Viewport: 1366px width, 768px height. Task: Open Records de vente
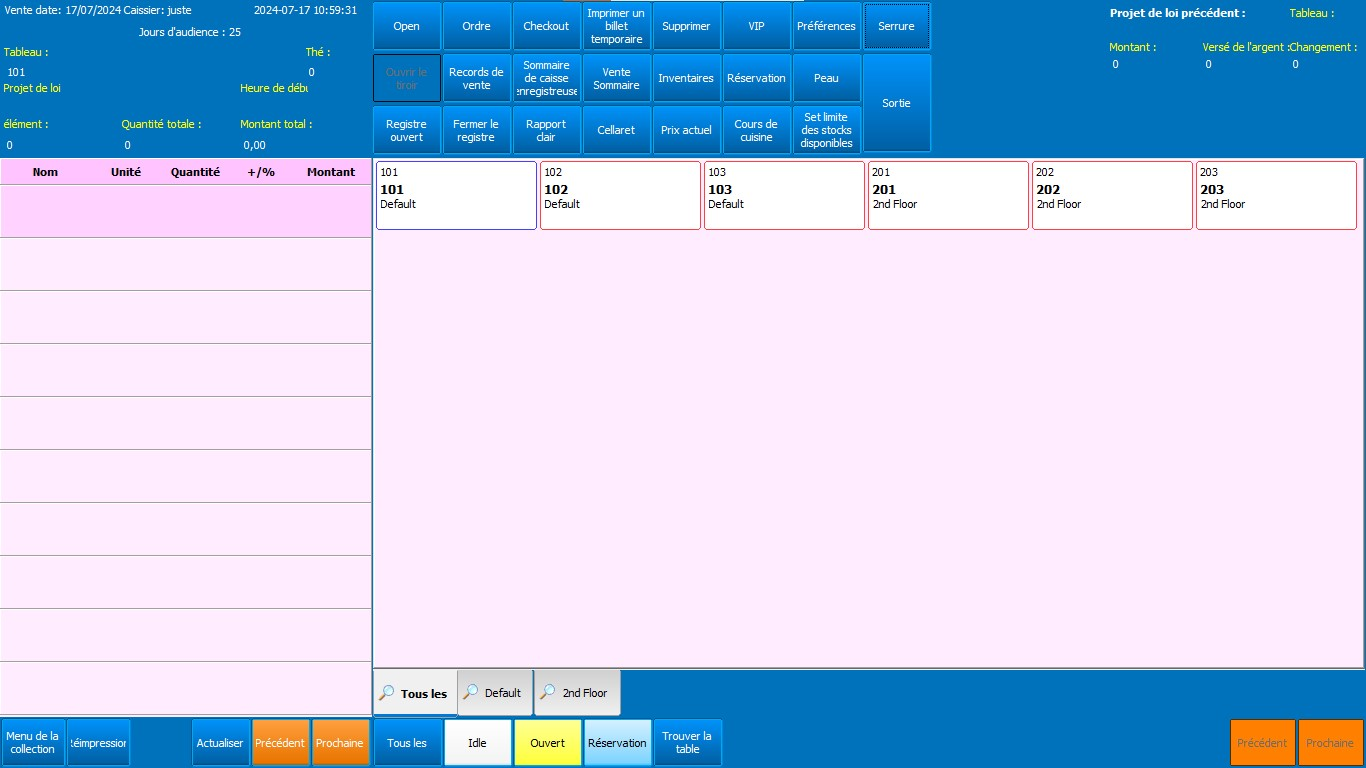click(476, 78)
